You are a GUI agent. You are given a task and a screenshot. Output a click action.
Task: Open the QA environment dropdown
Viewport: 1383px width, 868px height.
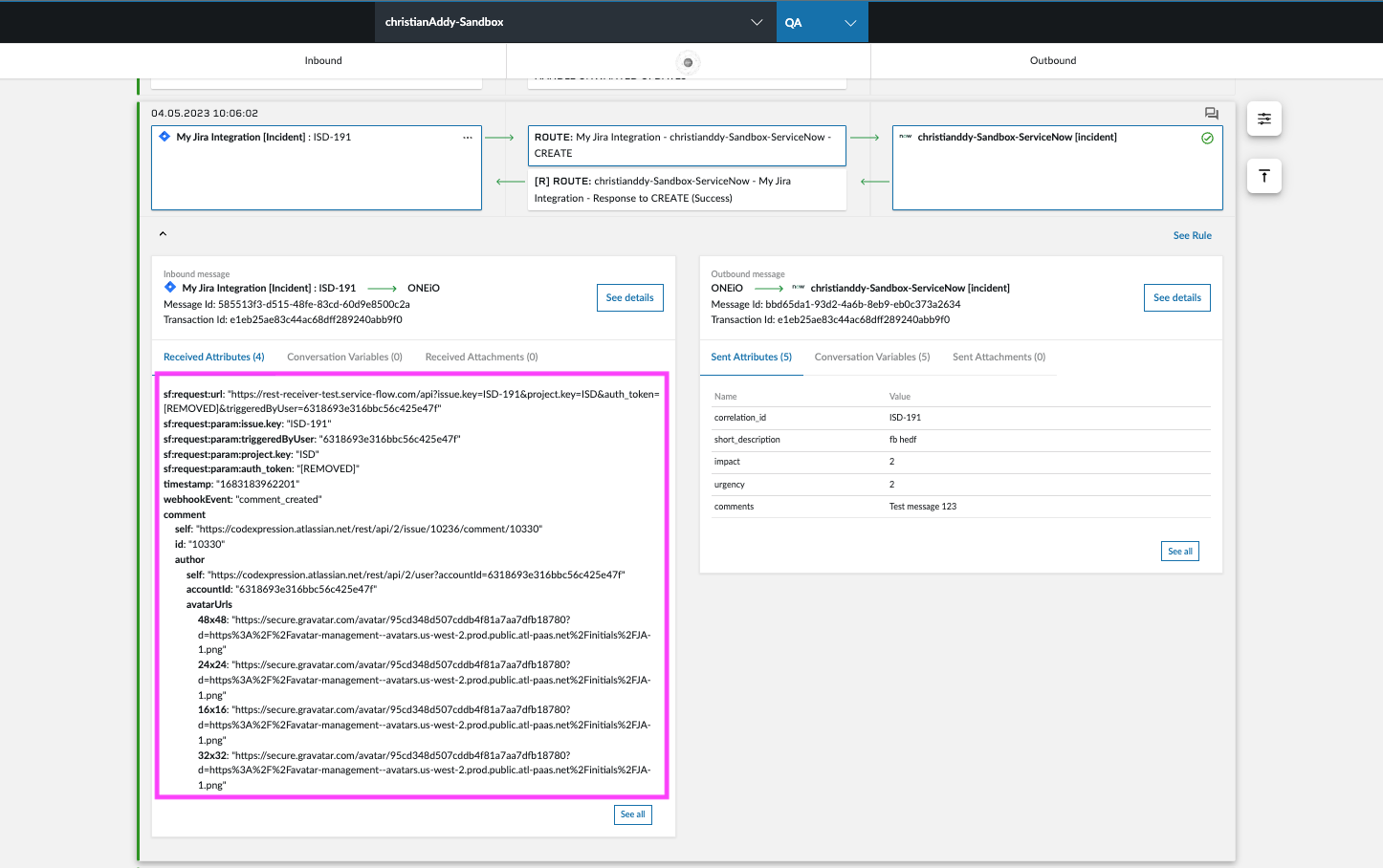pyautogui.click(x=822, y=22)
